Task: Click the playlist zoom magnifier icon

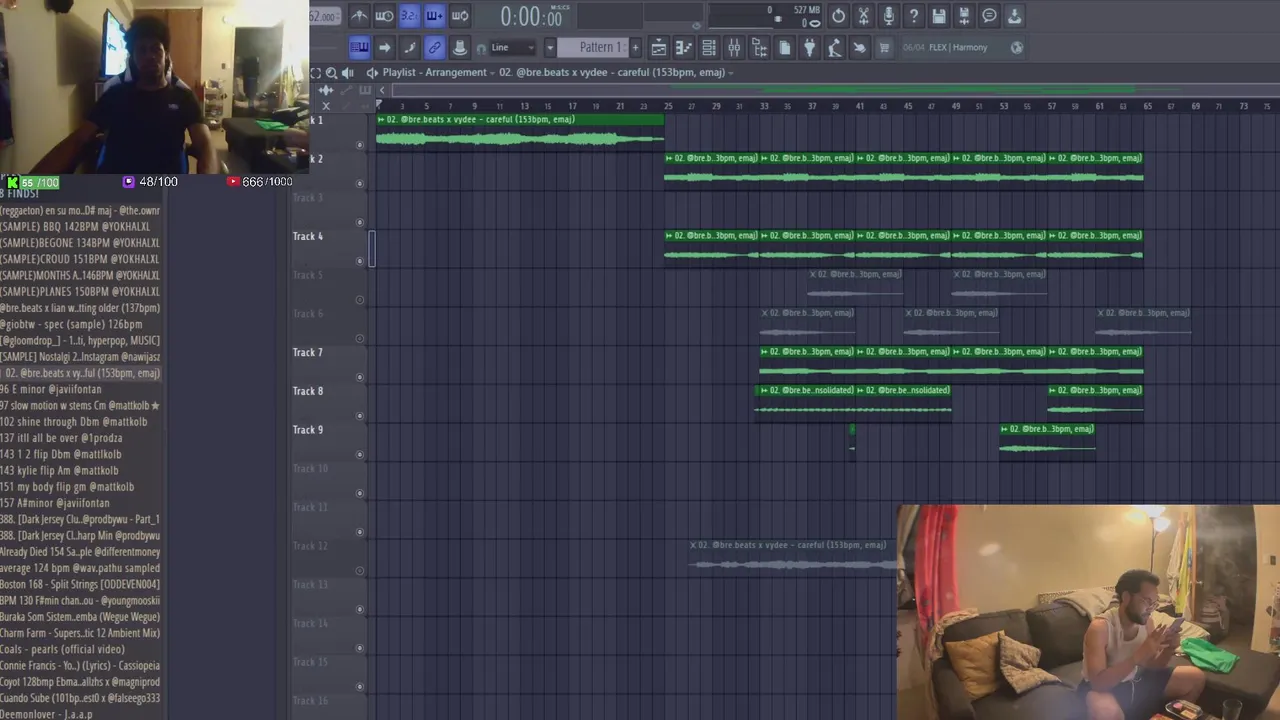Action: coord(331,72)
